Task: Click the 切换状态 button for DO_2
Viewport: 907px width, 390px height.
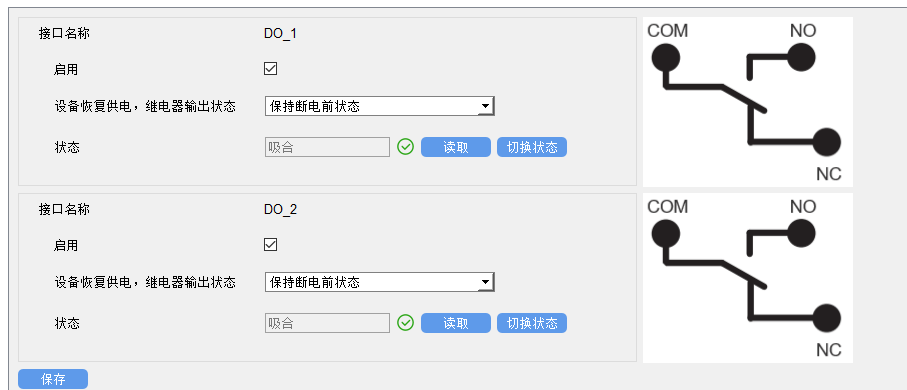Action: point(532,323)
